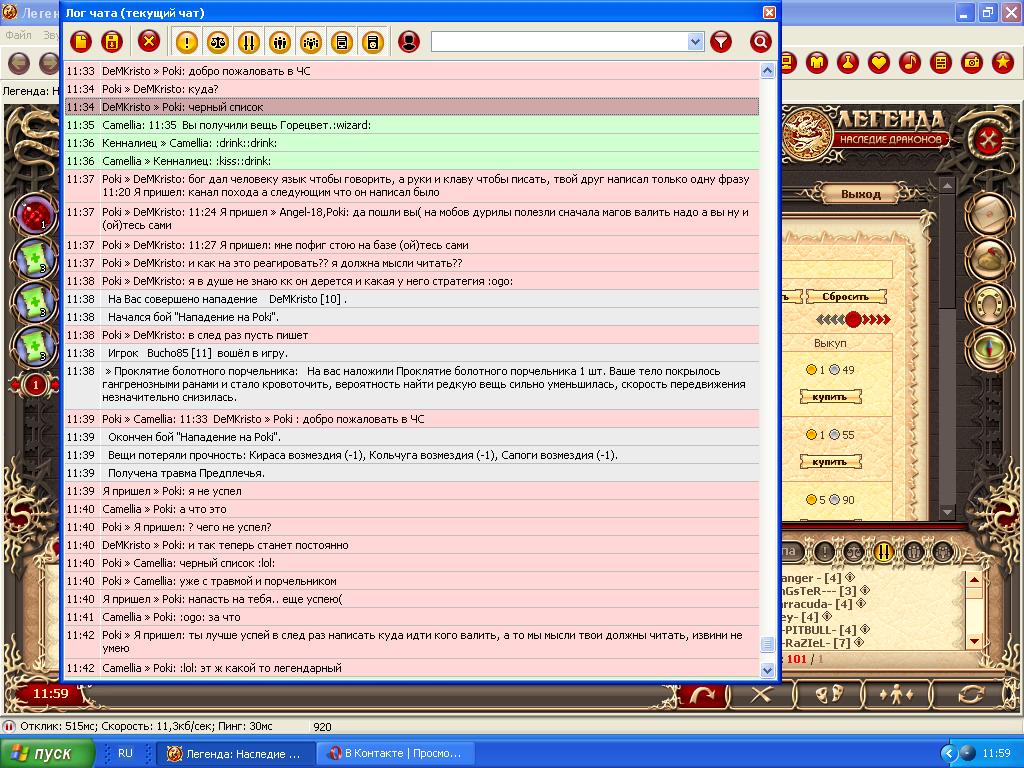Click the music note toolbar icon
Image resolution: width=1024 pixels, height=768 pixels.
click(x=909, y=63)
